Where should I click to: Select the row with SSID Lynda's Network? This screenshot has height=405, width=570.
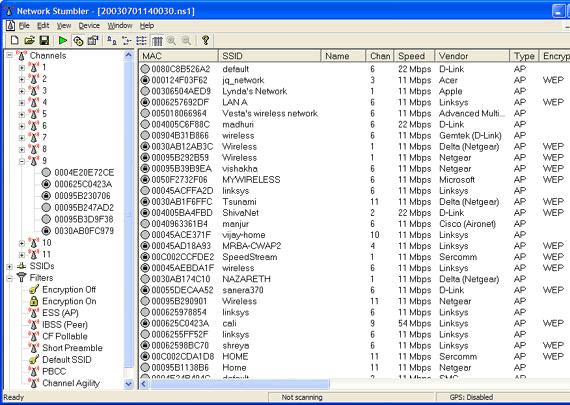[x=355, y=91]
